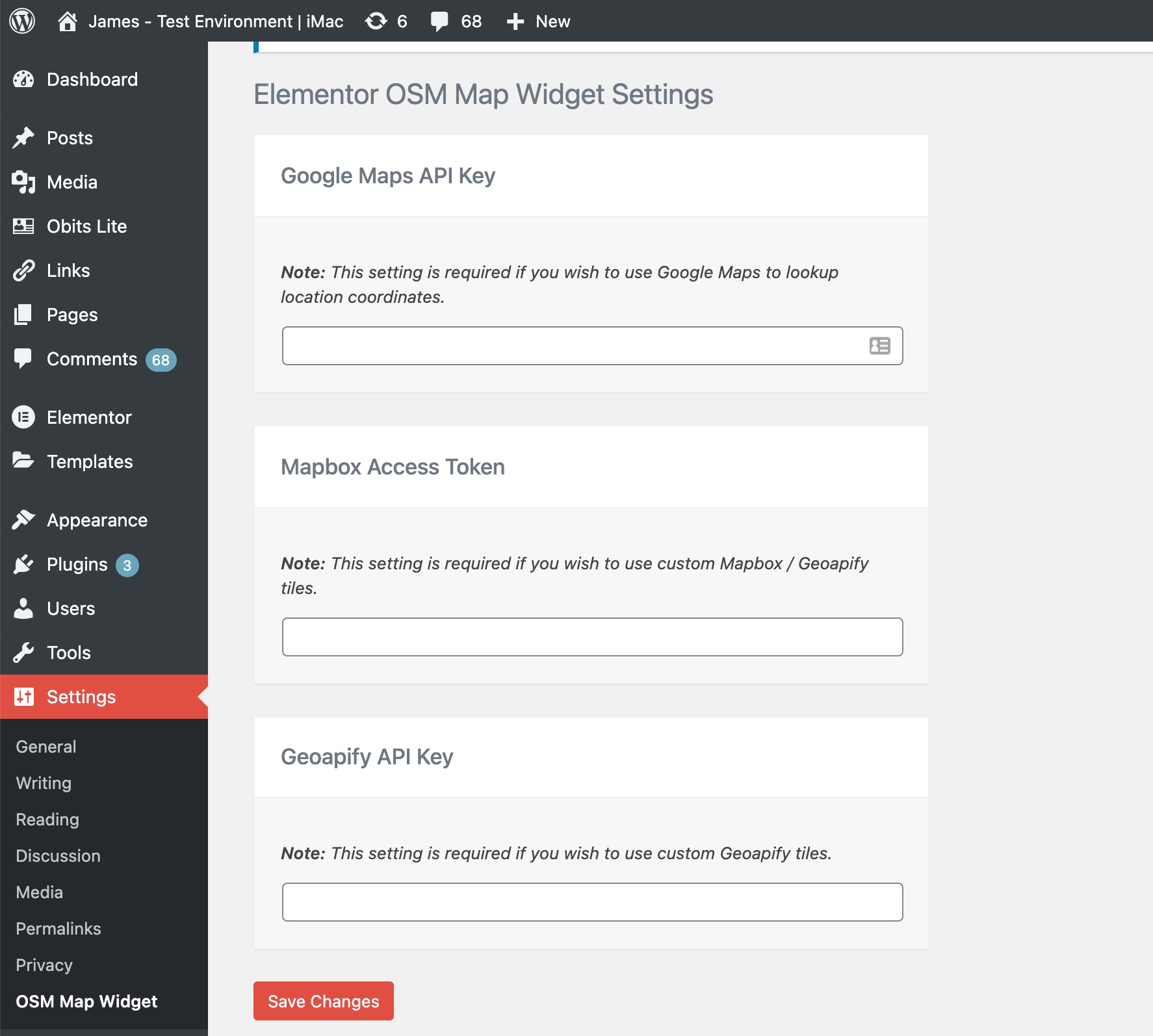Click into the Mapbox Access Token field
1153x1036 pixels.
[x=592, y=637]
